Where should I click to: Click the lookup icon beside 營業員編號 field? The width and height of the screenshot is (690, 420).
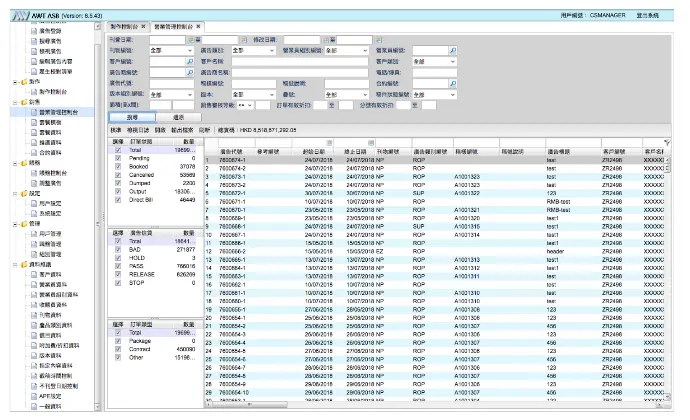(451, 49)
